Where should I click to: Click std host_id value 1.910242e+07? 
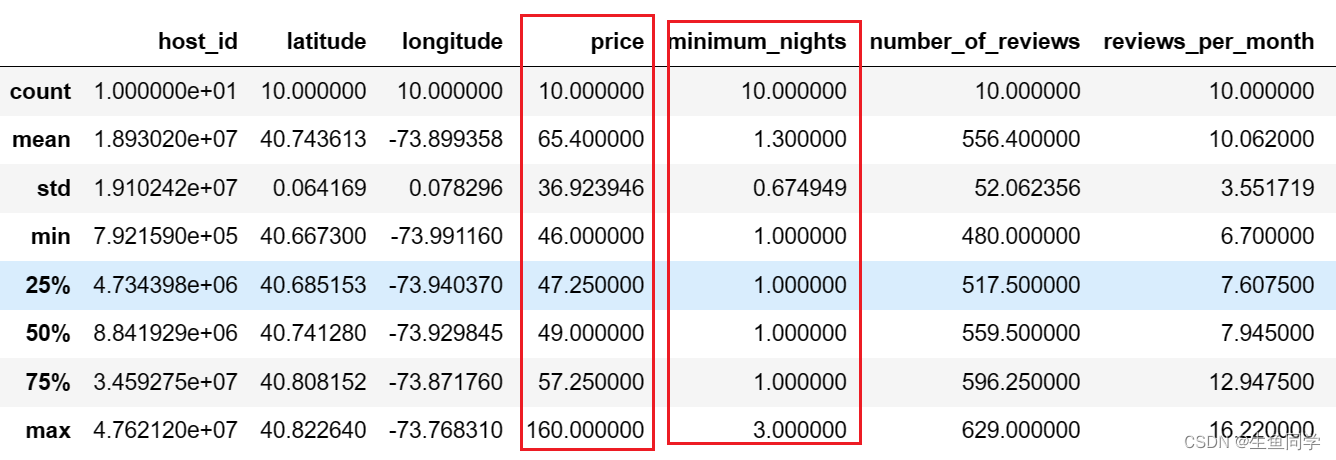pos(166,187)
